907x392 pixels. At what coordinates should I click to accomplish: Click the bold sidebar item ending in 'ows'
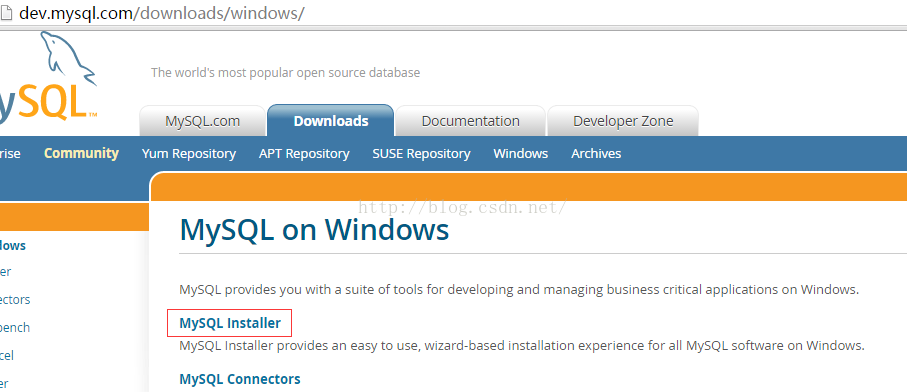click(x=13, y=245)
